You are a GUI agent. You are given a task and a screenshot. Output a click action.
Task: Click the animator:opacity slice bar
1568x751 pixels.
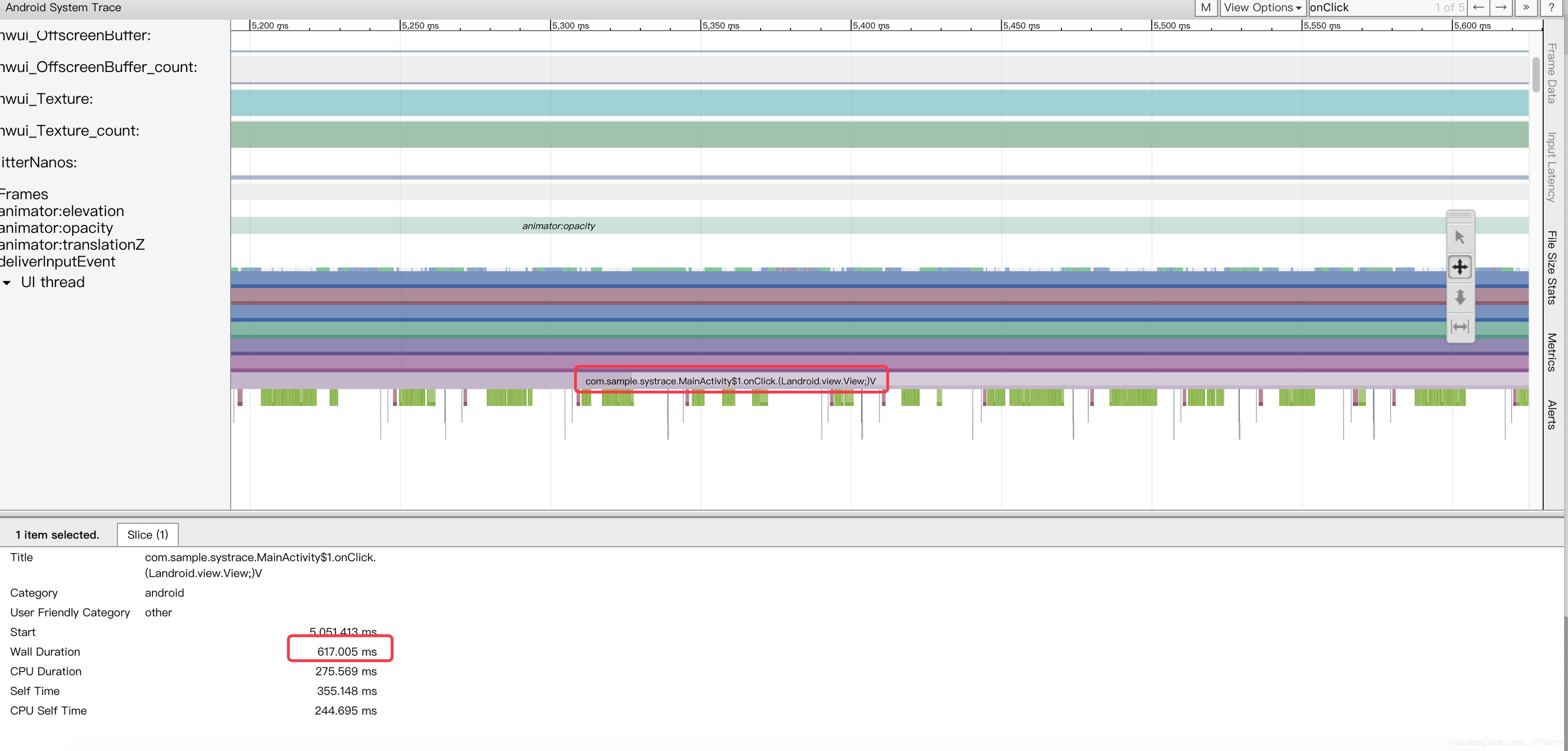[x=558, y=226]
